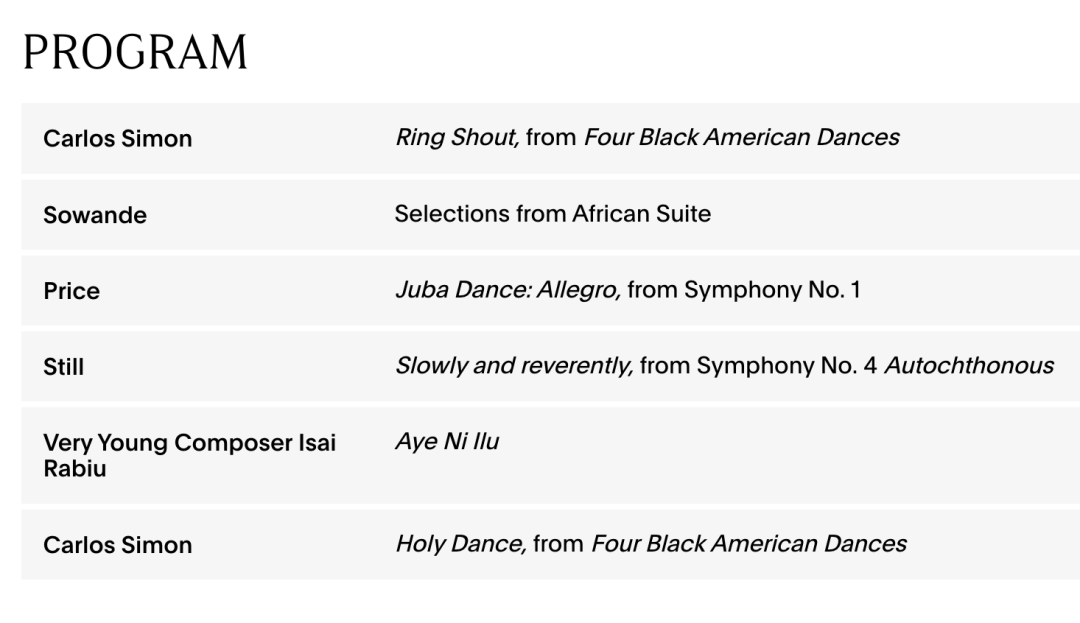Select the Price composer name
The image size is (1080, 623).
72,291
